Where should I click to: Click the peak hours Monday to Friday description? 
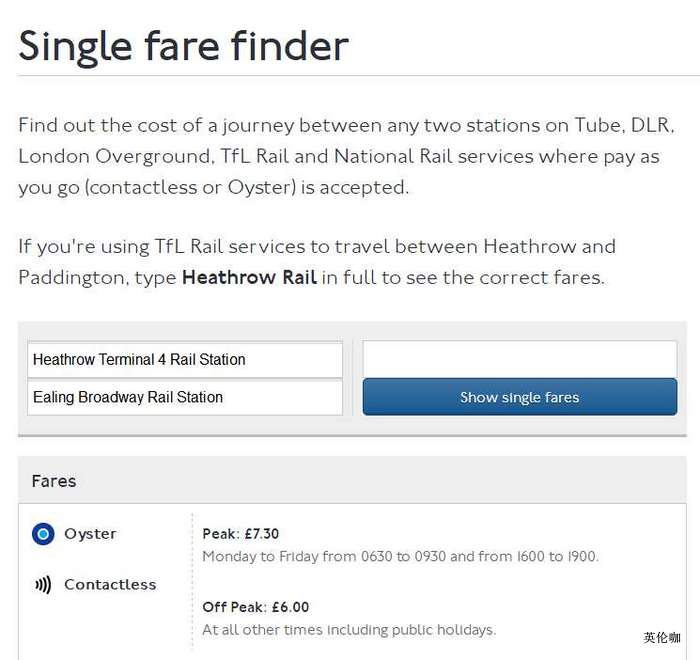point(400,556)
